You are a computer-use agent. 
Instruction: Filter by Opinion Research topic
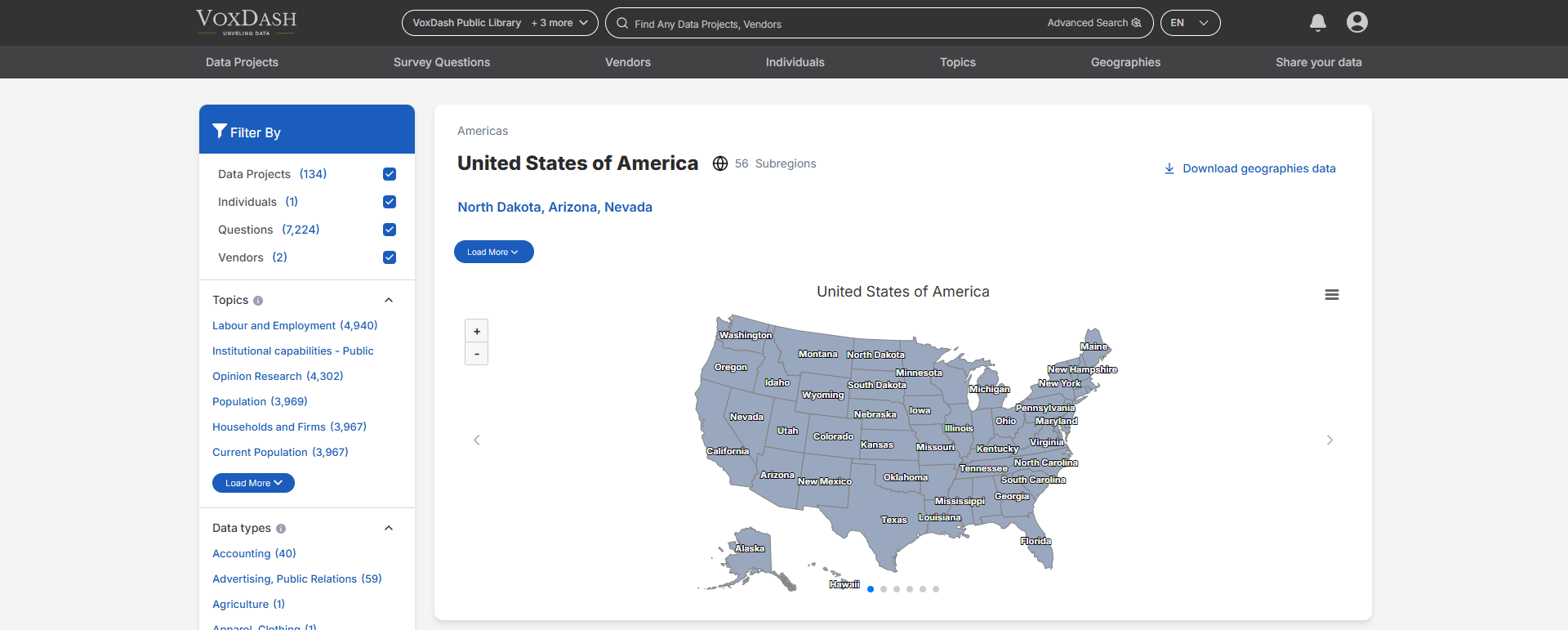(278, 376)
